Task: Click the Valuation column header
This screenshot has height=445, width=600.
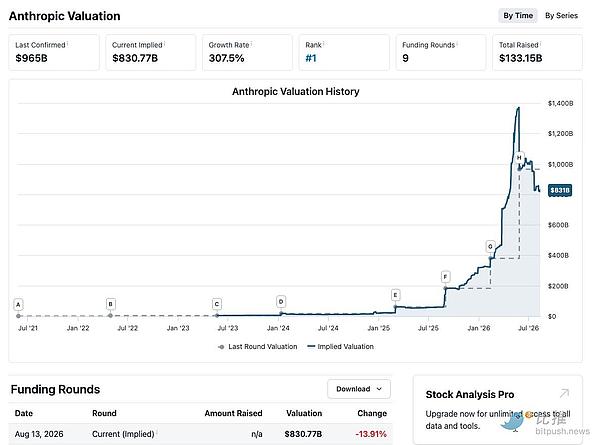Action: pos(304,413)
